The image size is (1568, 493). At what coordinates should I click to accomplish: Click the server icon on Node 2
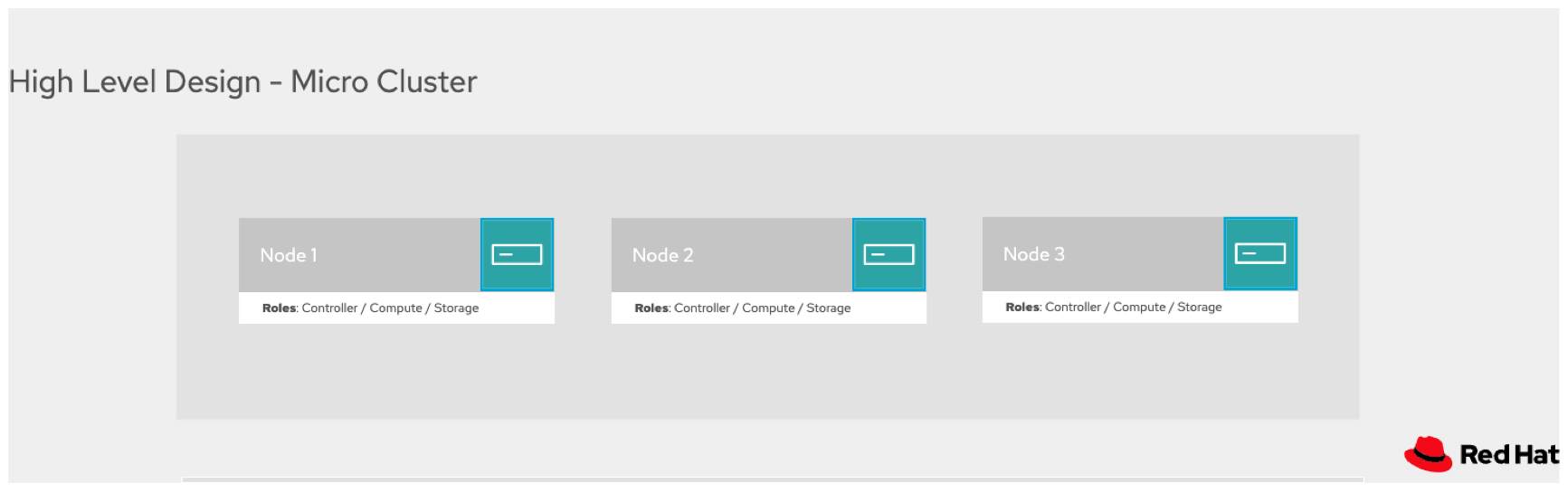pyautogui.click(x=889, y=254)
